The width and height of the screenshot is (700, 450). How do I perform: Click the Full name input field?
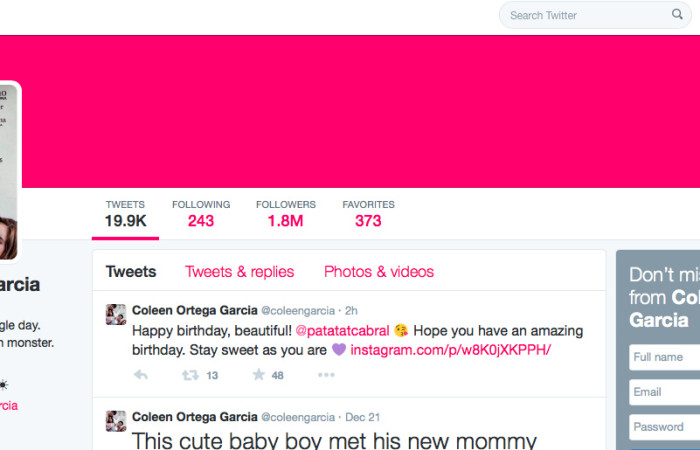[665, 357]
